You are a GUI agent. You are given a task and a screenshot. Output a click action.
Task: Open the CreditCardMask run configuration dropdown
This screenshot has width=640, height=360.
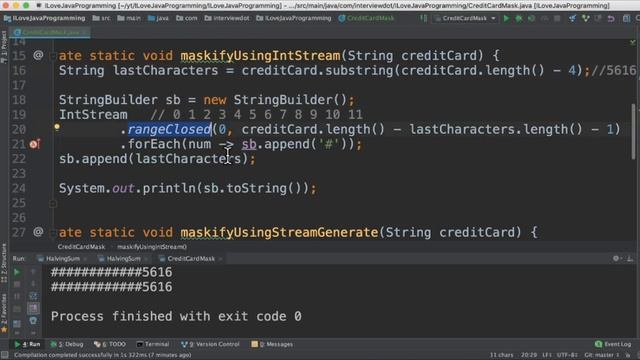click(x=465, y=18)
